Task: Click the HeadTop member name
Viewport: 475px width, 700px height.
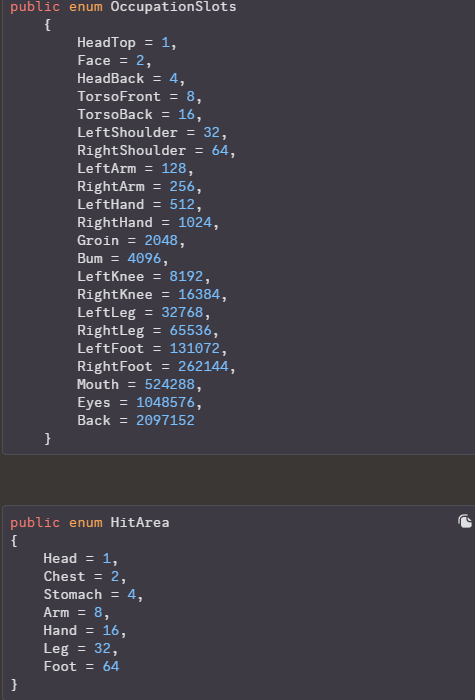Action: (106, 42)
